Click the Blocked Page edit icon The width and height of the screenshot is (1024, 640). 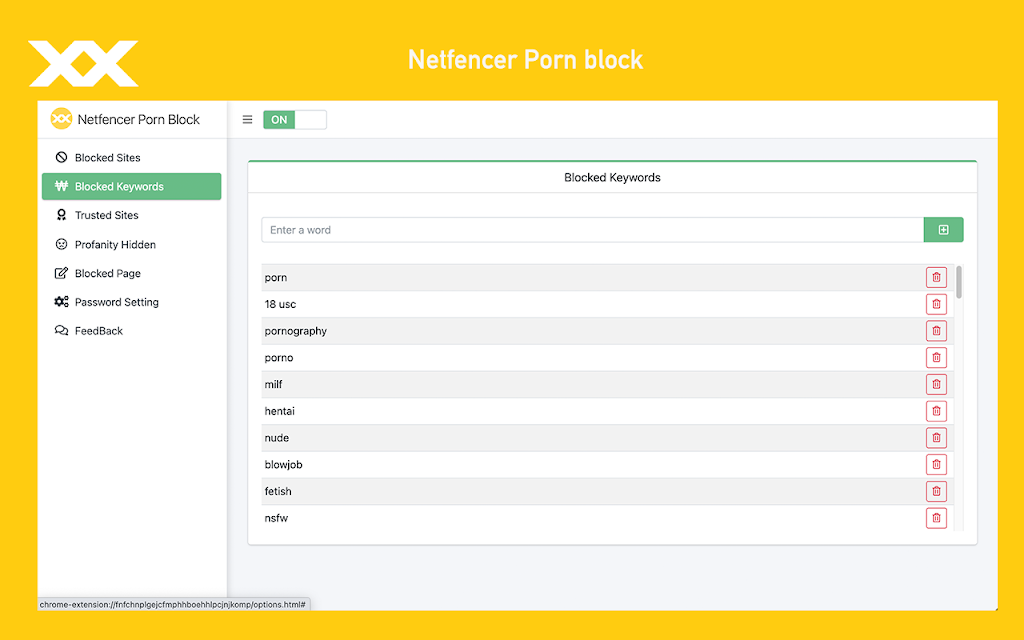tap(61, 273)
